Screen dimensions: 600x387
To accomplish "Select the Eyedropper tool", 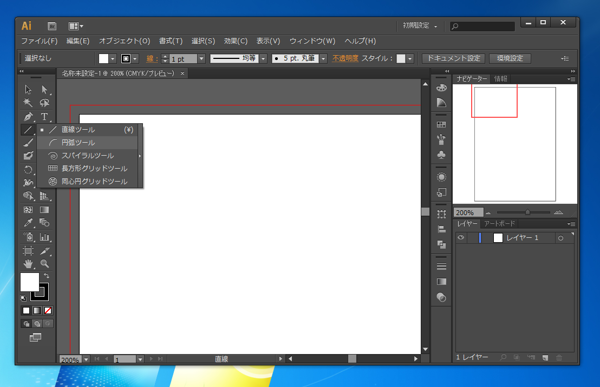I will click(28, 223).
